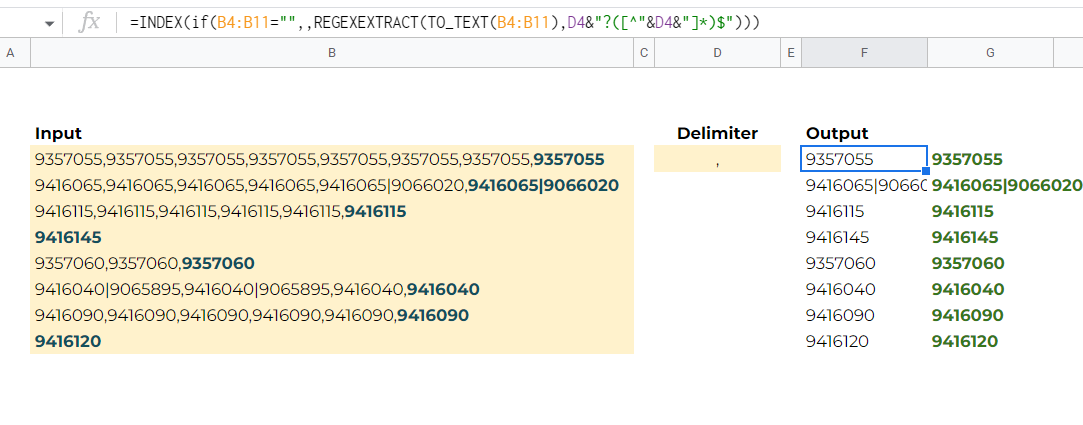1083x425 pixels.
Task: Select column F output cell 9357060
Action: coord(863,263)
